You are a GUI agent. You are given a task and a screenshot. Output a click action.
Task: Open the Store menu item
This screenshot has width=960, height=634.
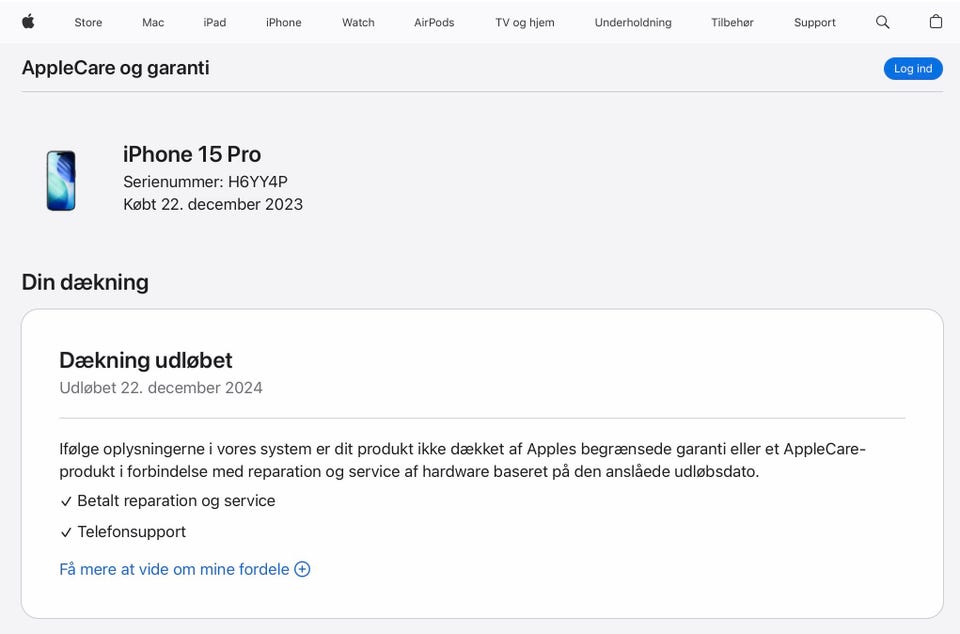pos(88,22)
